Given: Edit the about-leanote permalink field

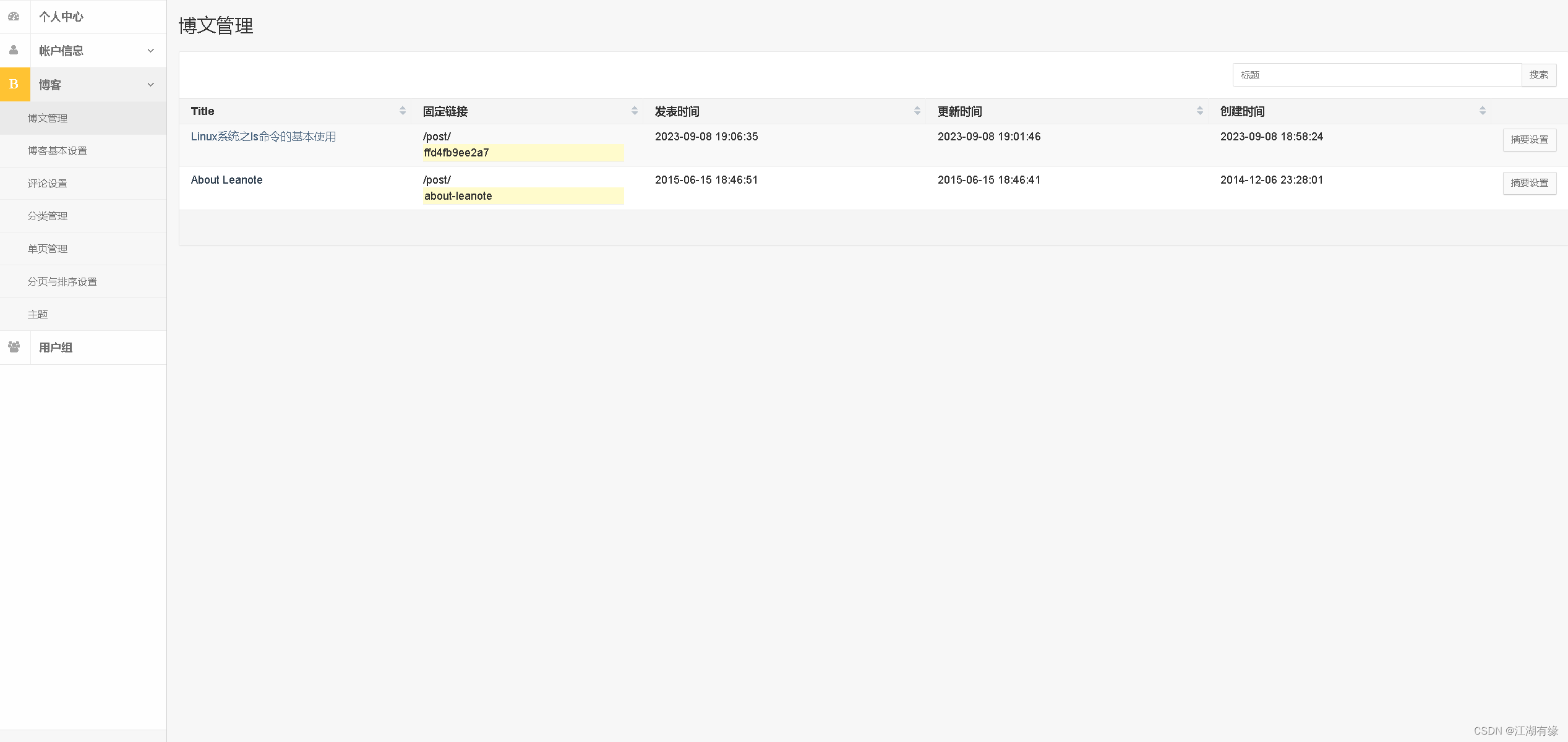Looking at the screenshot, I should pos(523,196).
